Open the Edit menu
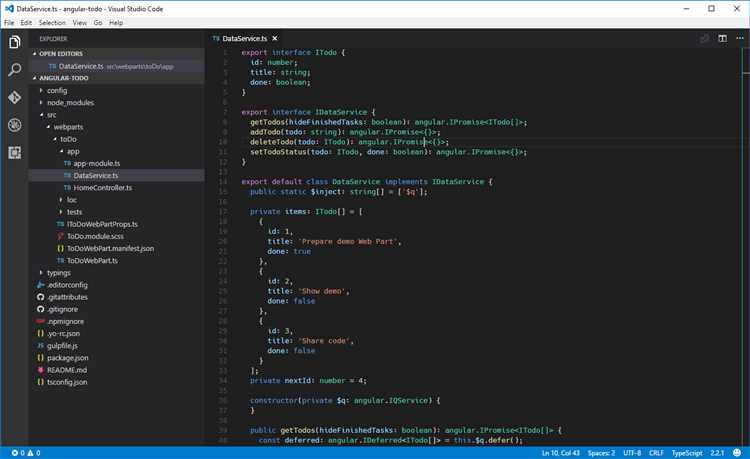This screenshot has width=750, height=459. 26,22
